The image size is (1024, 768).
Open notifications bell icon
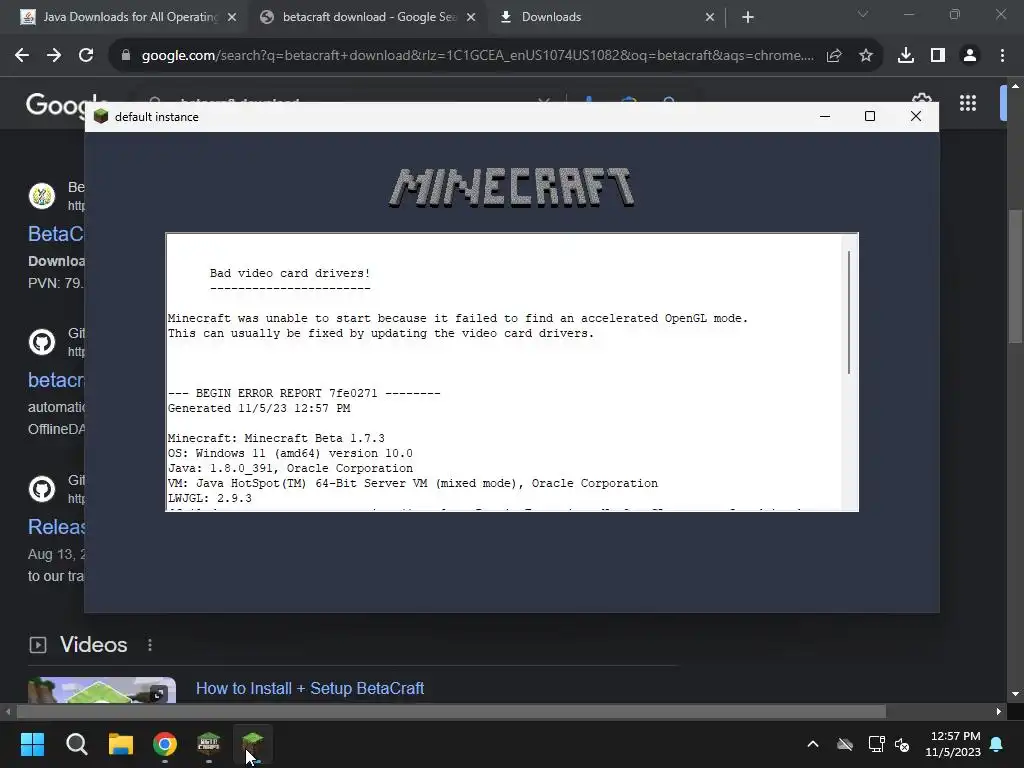[997, 744]
